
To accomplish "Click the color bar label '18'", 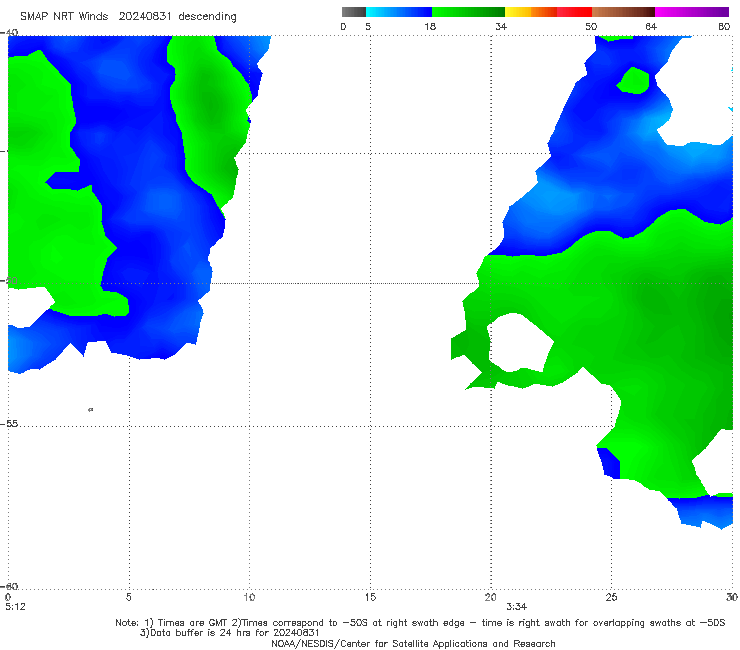I will pos(430,26).
